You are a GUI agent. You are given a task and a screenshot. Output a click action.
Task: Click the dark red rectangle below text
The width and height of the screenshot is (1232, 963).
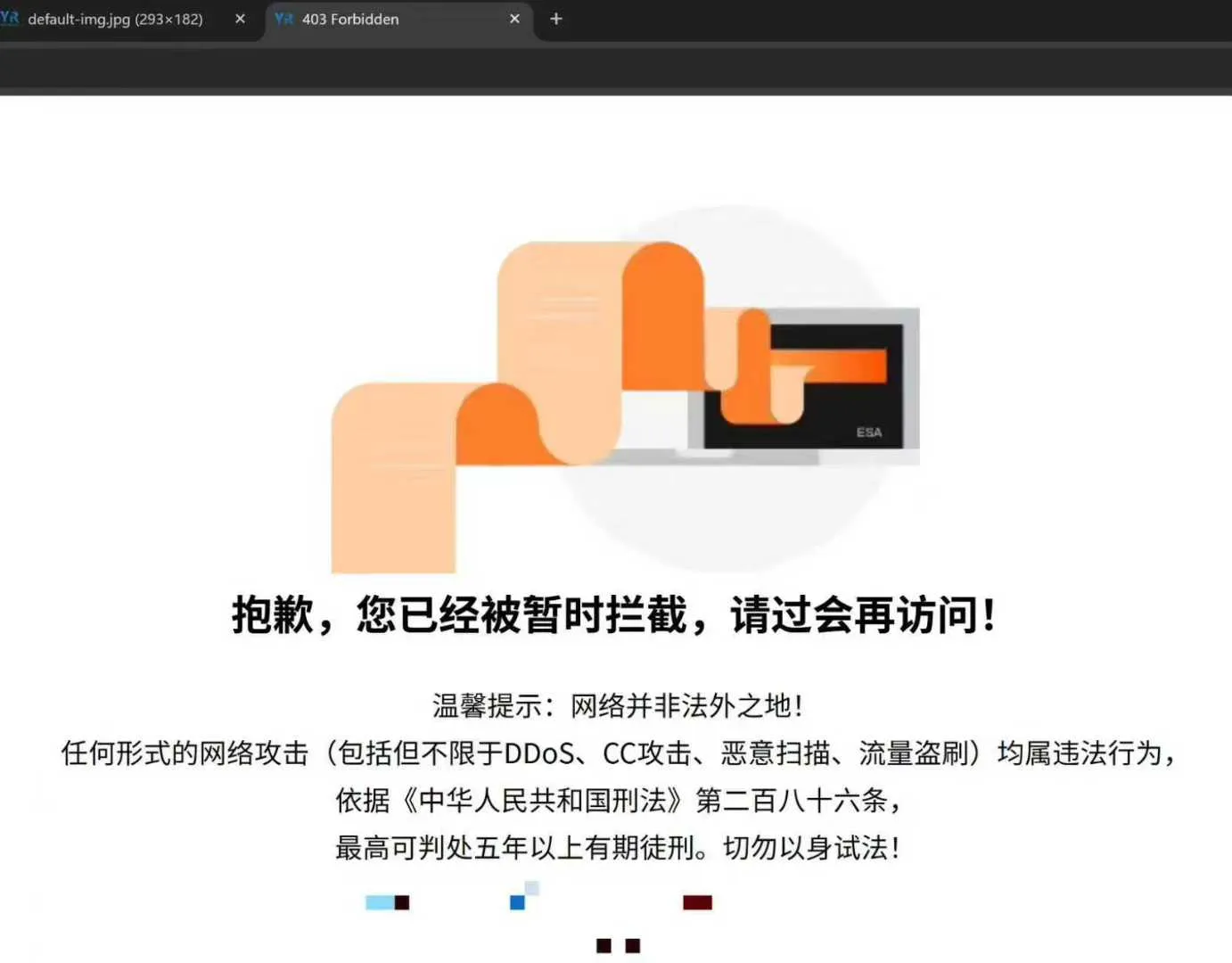coord(697,902)
